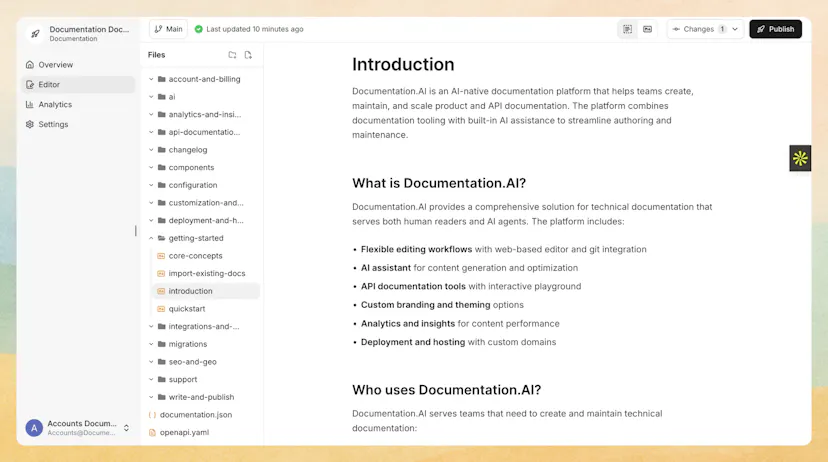Image resolution: width=828 pixels, height=462 pixels.
Task: Click the openapi.yaml file icon
Action: 152,432
